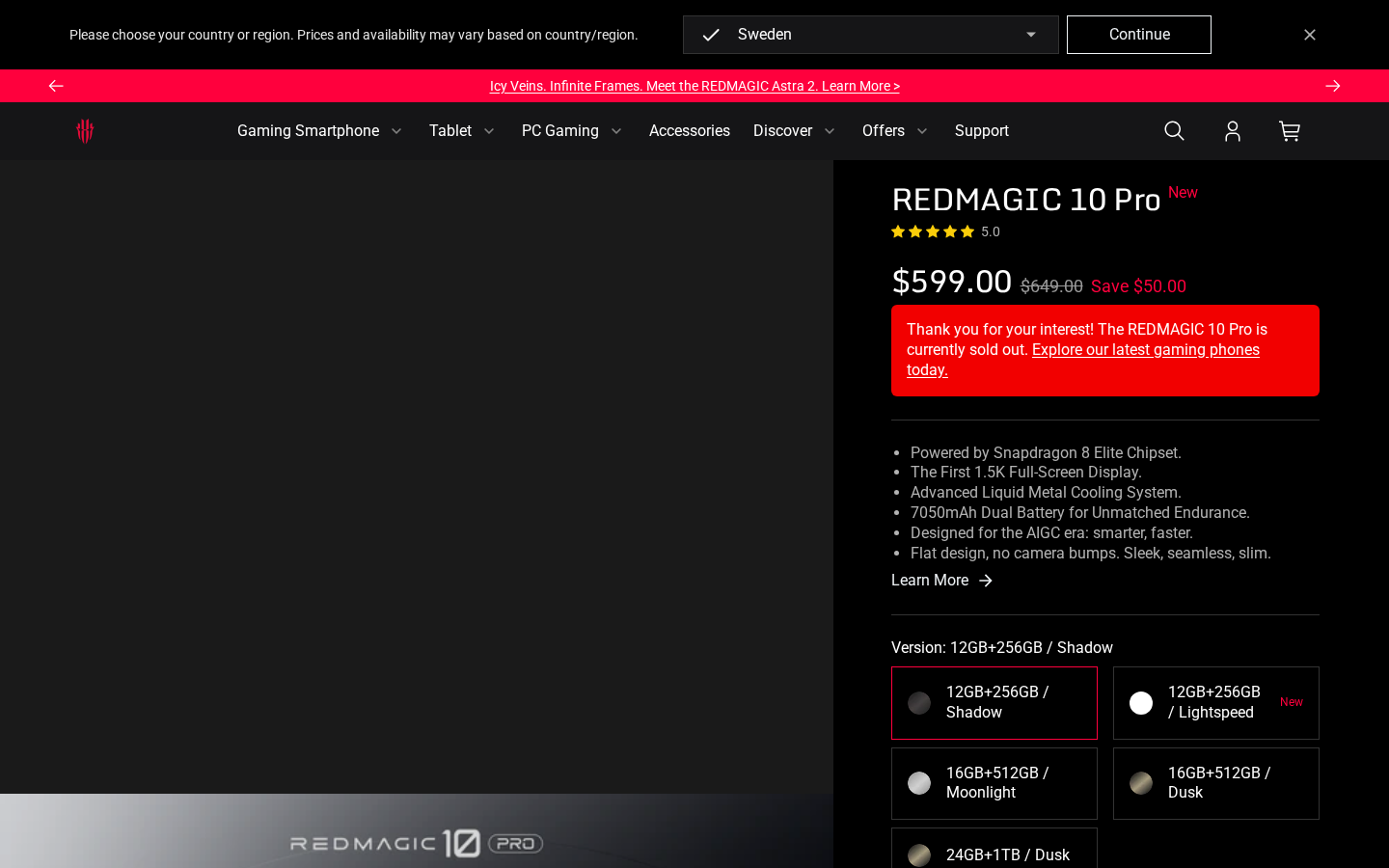Go to Support page
Screen dimensions: 1389x868
(982, 131)
